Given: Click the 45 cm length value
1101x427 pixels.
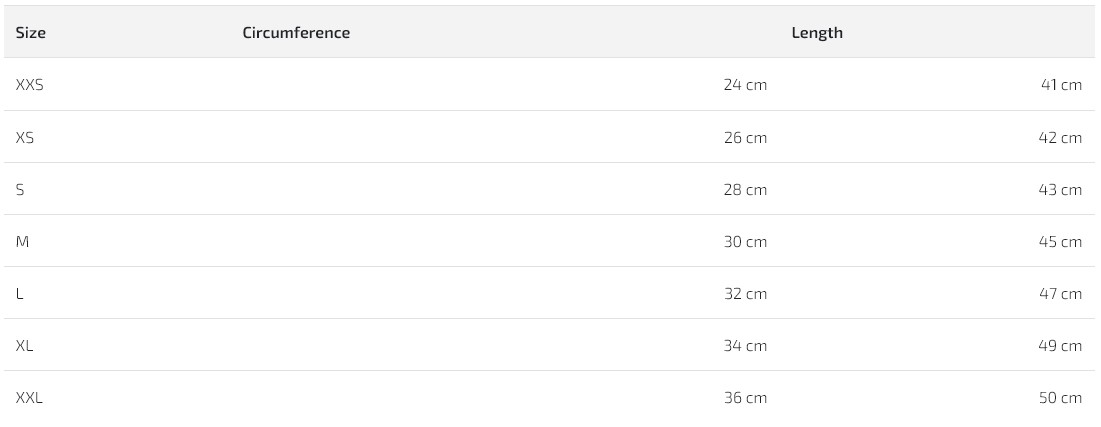Looking at the screenshot, I should click(x=1060, y=241).
